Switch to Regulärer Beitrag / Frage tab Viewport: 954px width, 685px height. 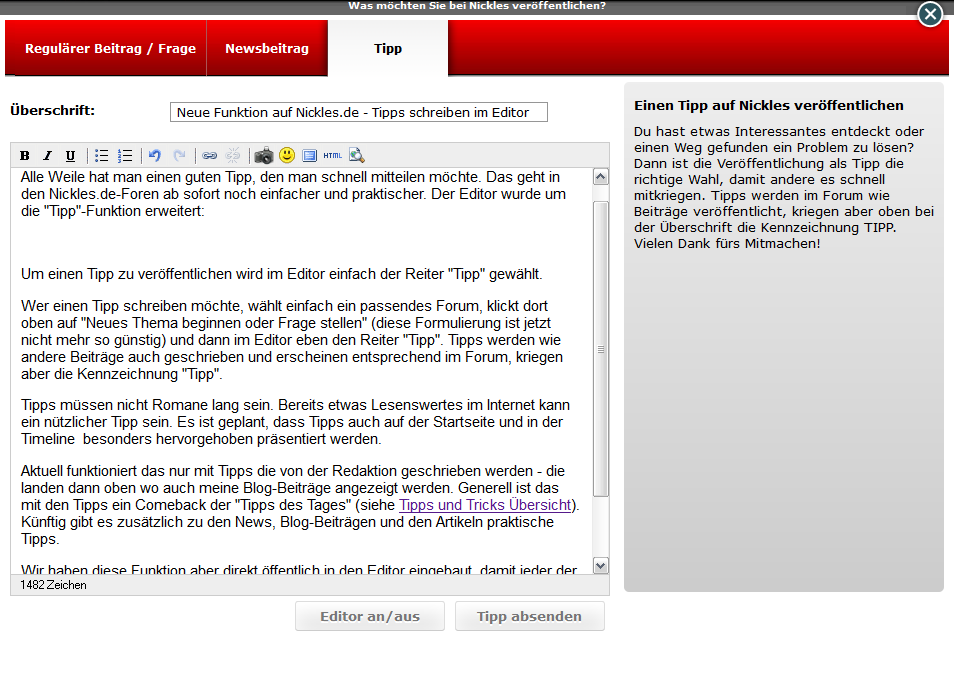(110, 49)
